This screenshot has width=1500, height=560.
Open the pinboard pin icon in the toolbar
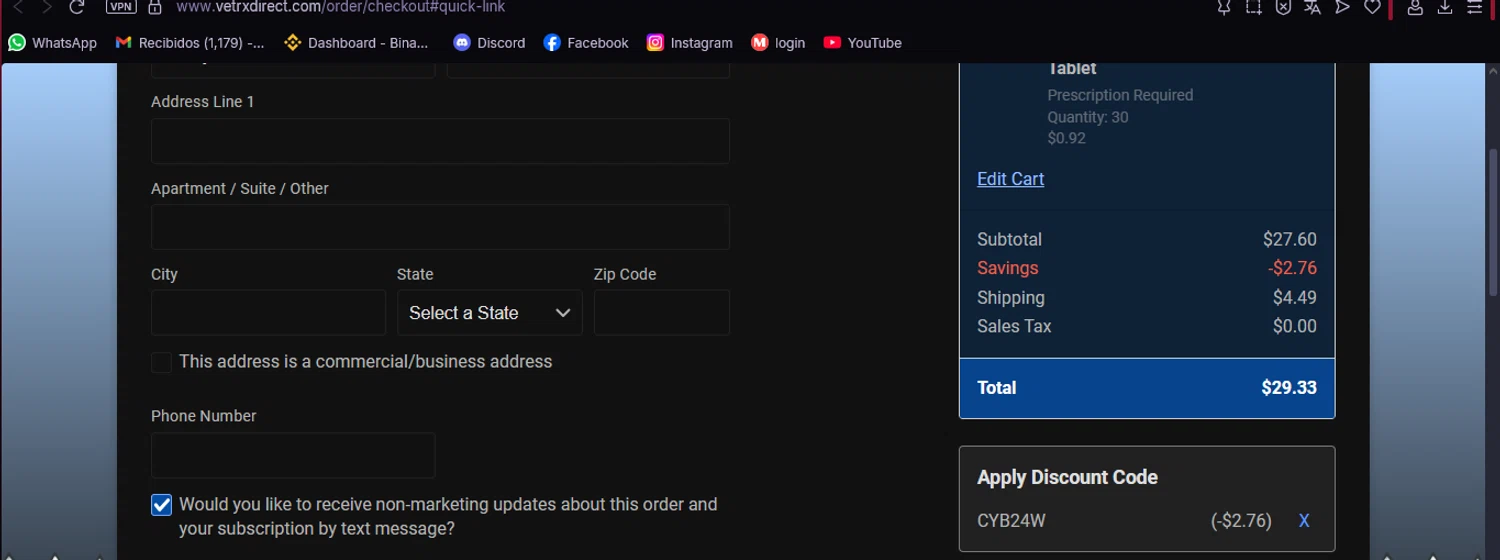1223,7
